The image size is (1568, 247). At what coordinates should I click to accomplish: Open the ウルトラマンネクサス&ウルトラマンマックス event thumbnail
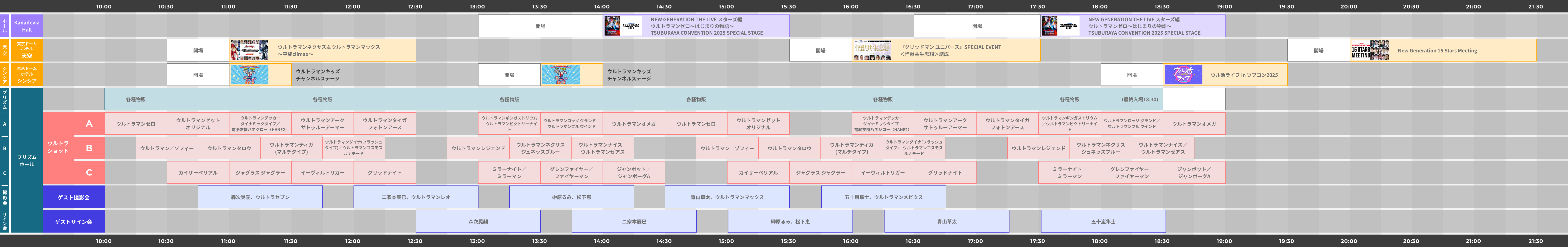(x=249, y=50)
